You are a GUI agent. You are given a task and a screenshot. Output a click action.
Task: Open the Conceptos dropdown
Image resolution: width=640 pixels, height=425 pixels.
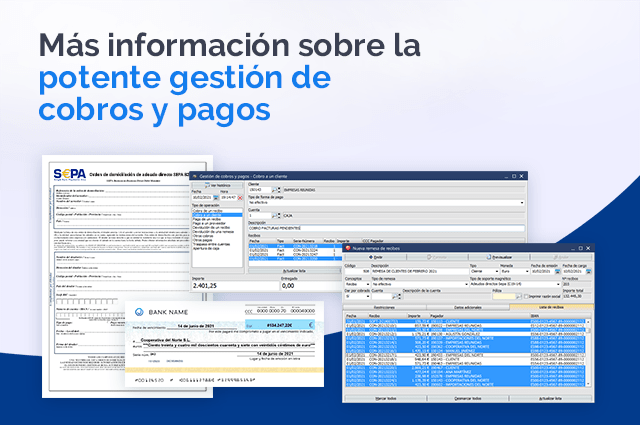click(x=366, y=284)
